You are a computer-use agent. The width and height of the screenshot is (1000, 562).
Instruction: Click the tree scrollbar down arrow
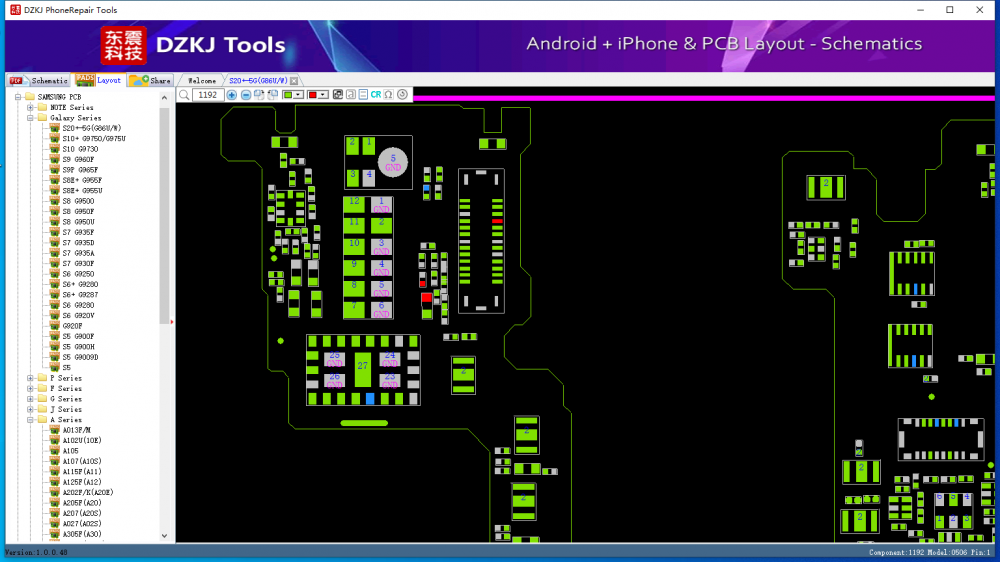coord(165,536)
